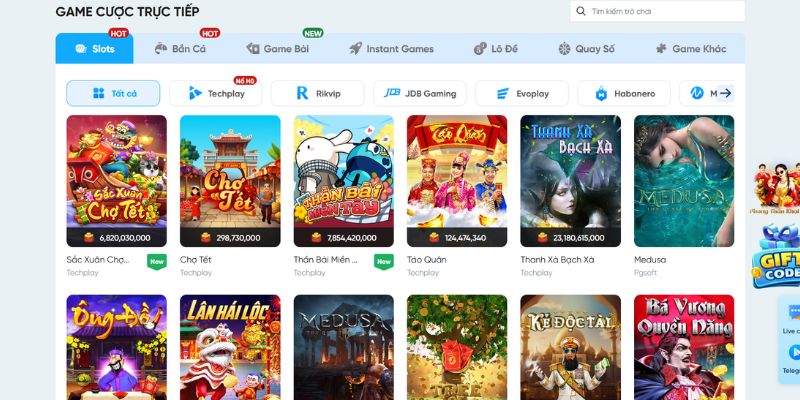This screenshot has height=400, width=800.
Task: Open the dark Medusa game in second row
Action: click(344, 347)
